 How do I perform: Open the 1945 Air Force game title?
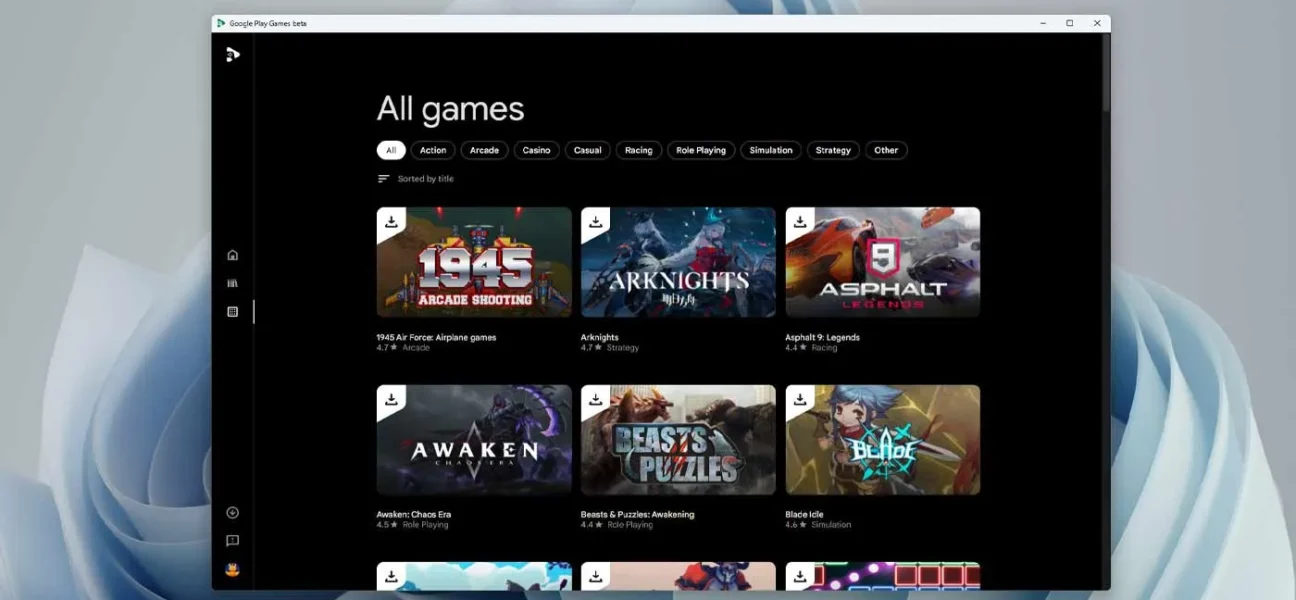pos(436,337)
